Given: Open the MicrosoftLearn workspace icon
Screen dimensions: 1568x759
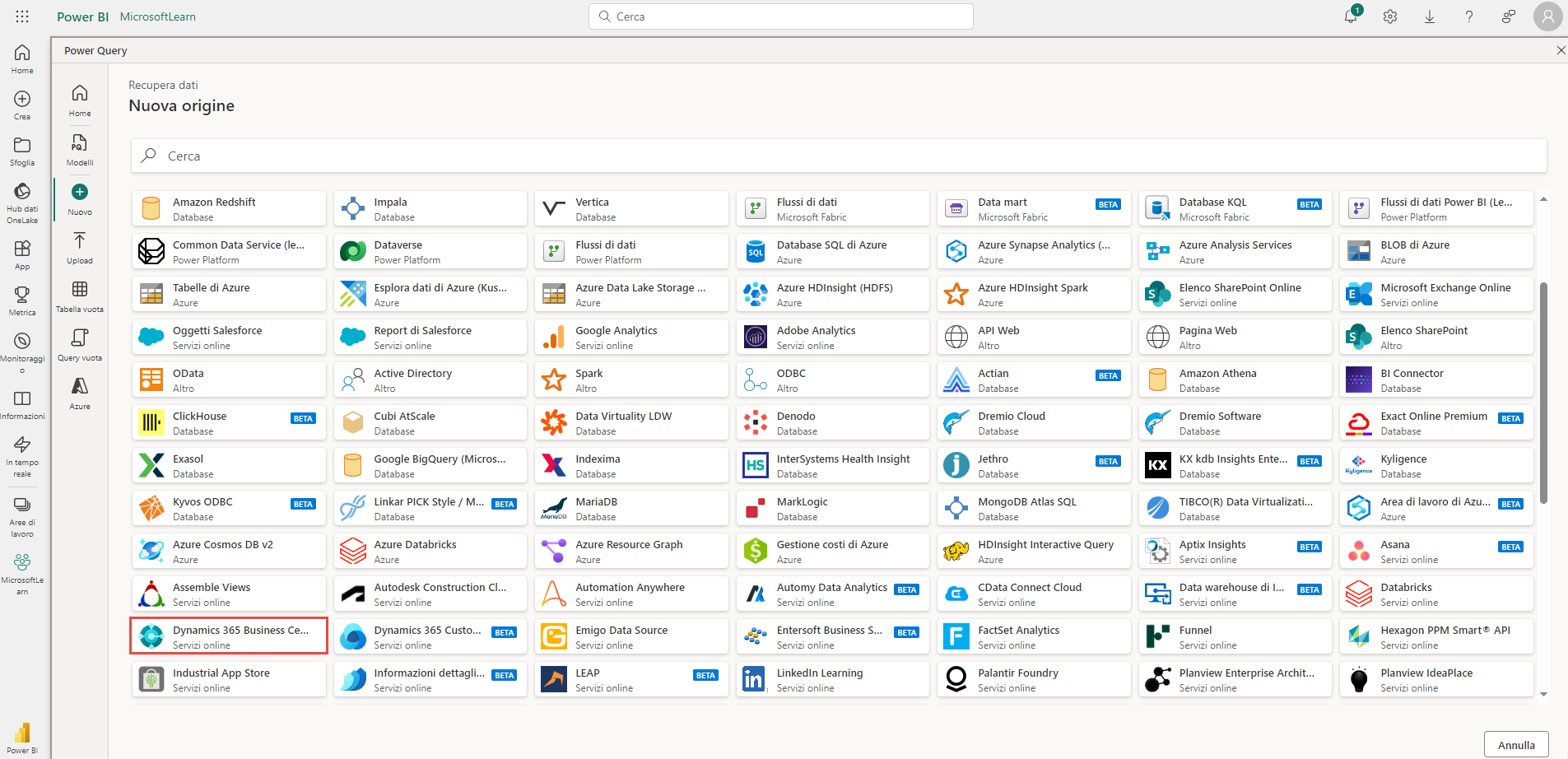Looking at the screenshot, I should click(x=22, y=574).
